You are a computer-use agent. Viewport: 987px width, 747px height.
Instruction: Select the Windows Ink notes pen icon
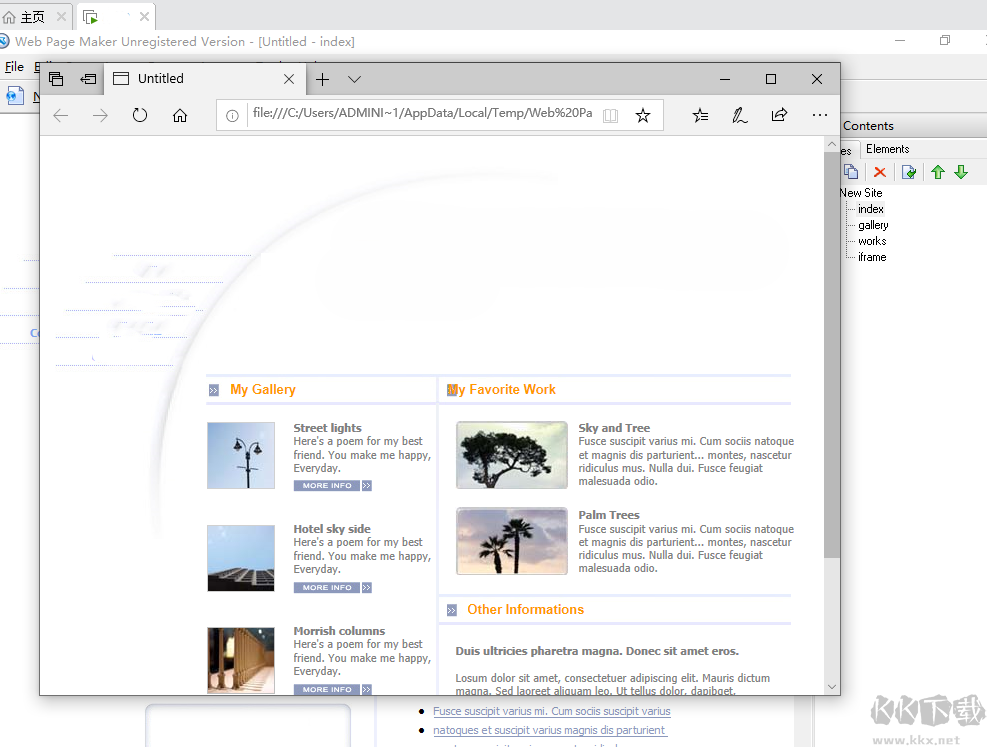[x=739, y=115]
